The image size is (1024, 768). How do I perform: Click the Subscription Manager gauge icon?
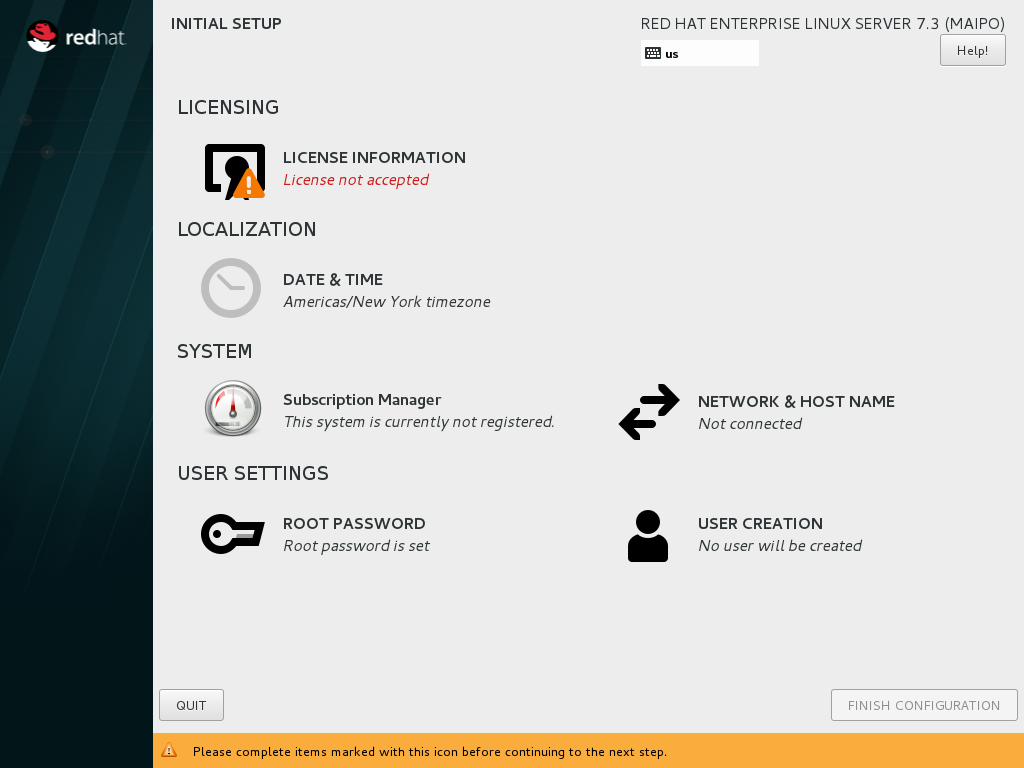(233, 409)
